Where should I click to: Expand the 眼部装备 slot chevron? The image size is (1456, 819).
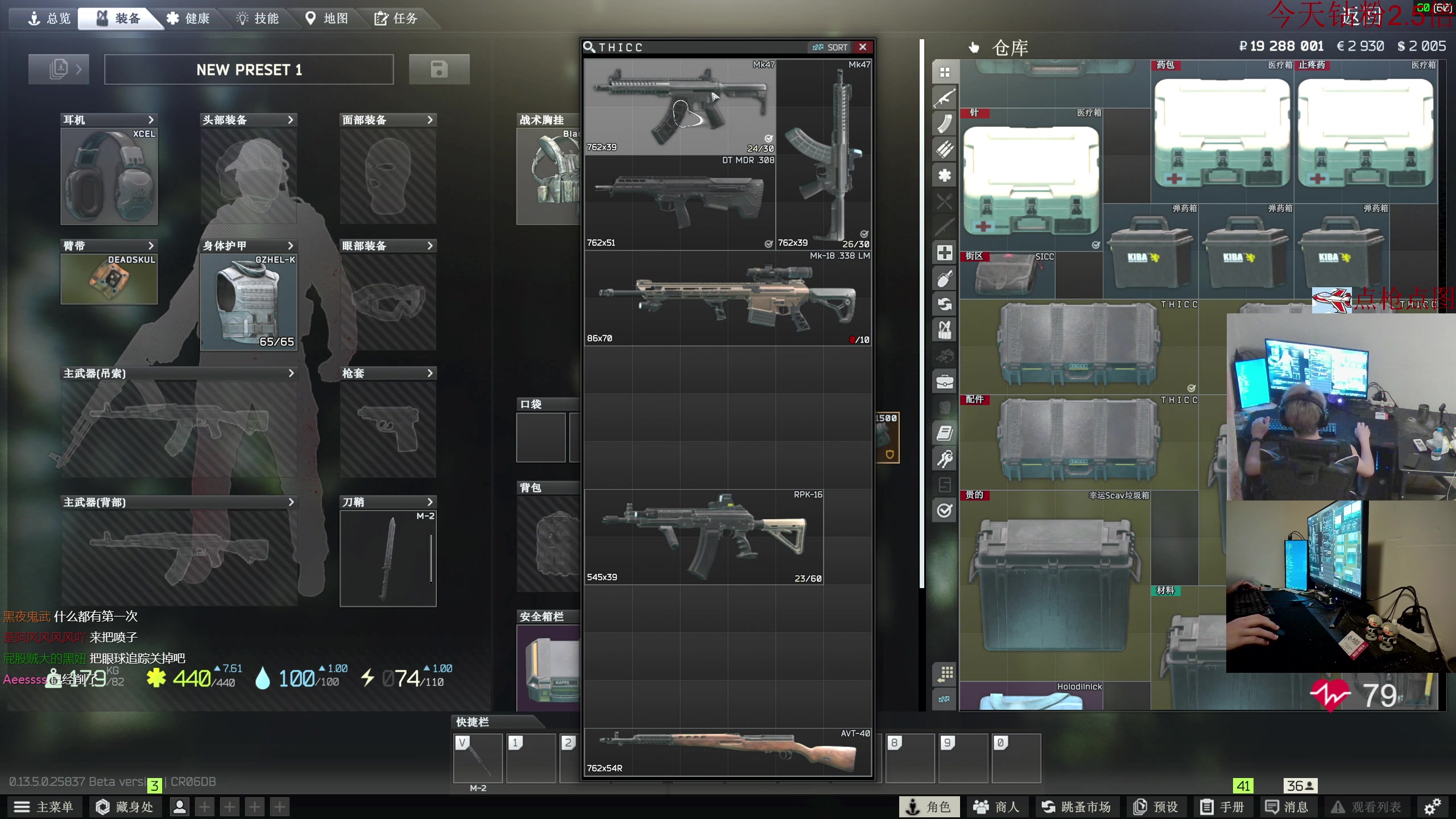coord(430,246)
